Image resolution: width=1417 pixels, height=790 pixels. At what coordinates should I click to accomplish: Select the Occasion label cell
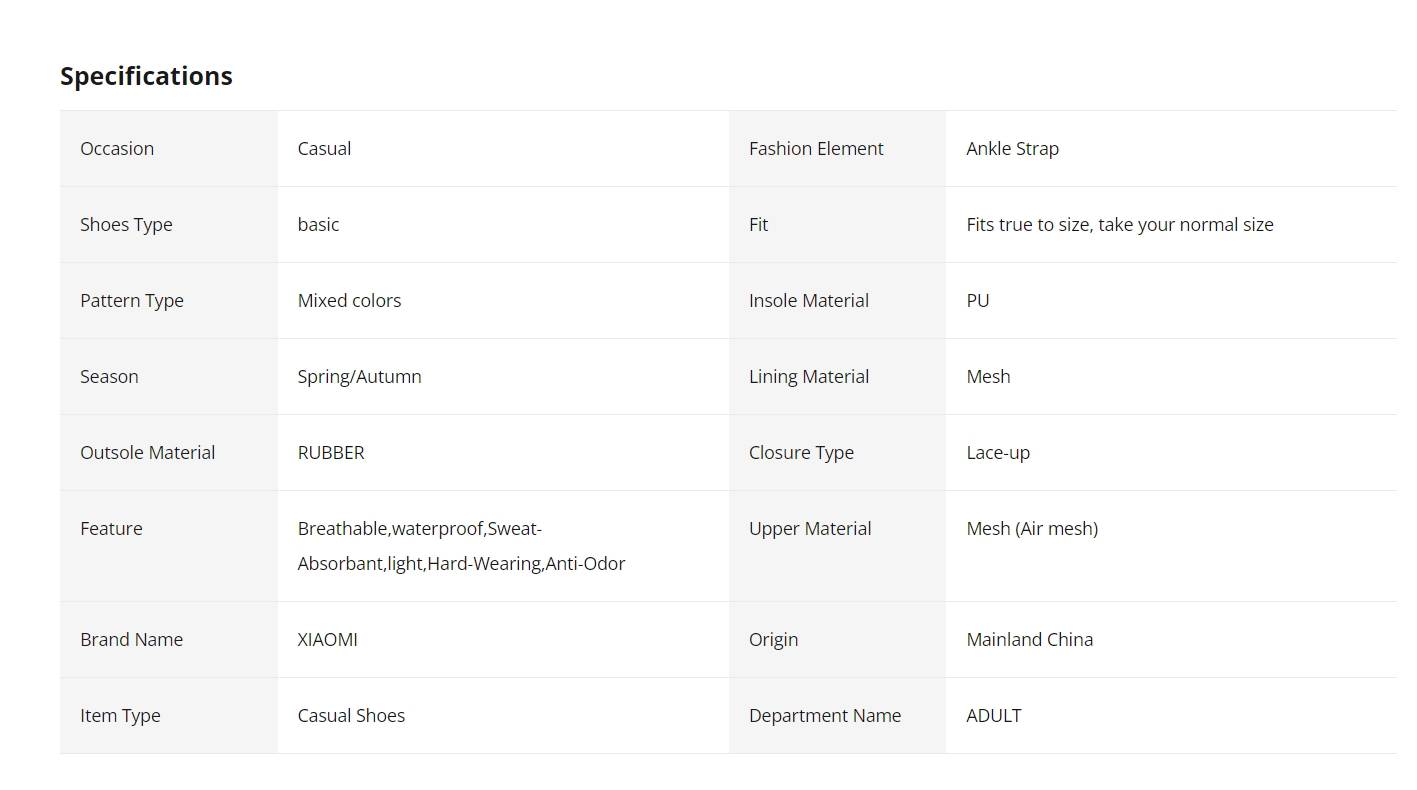[x=169, y=148]
